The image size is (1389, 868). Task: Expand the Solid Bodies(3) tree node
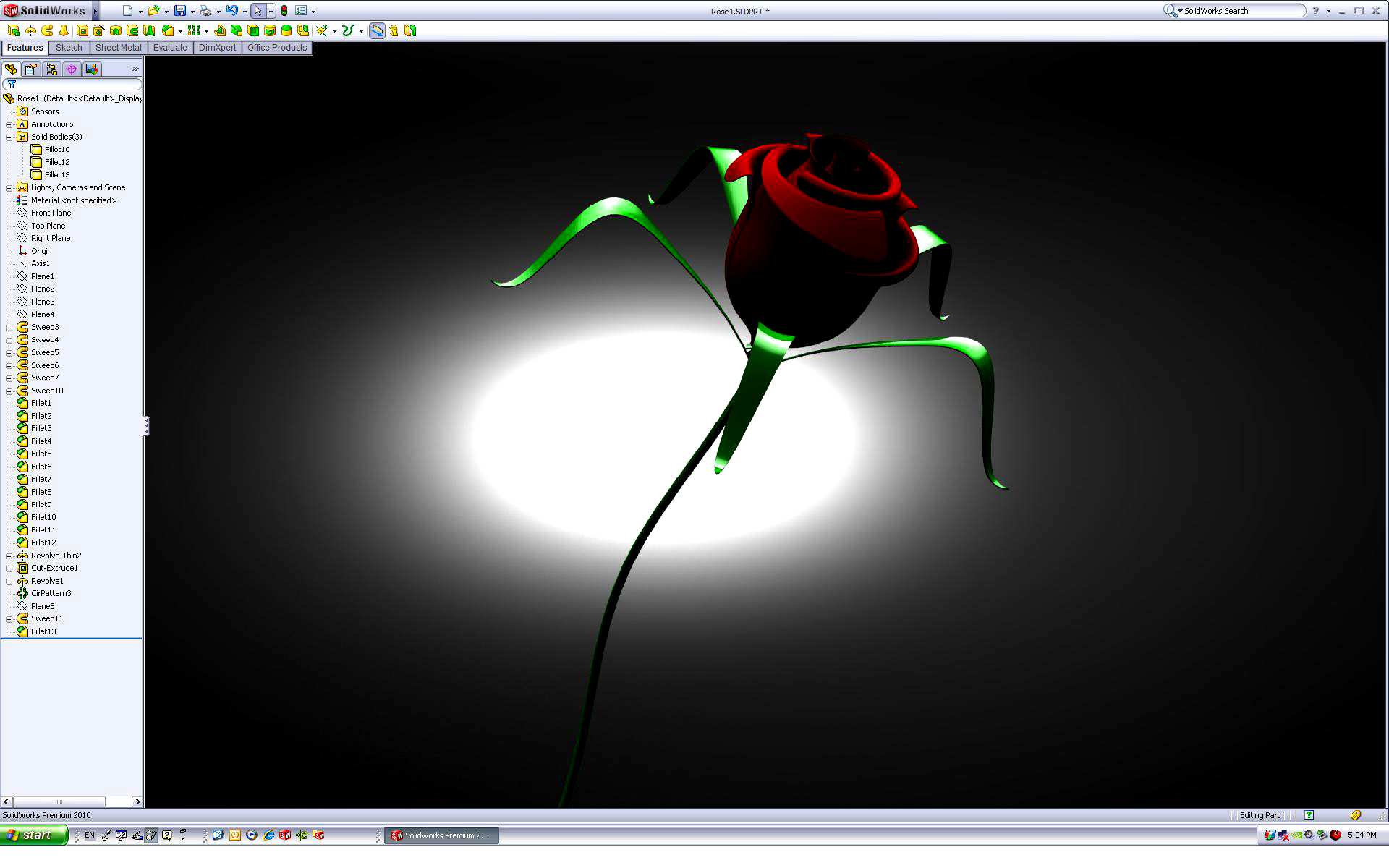pos(8,136)
